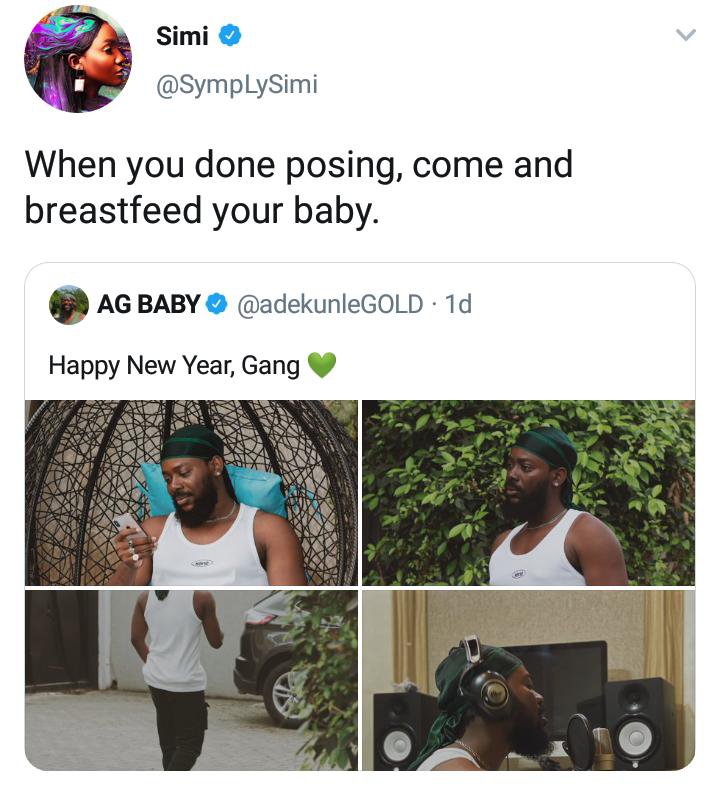This screenshot has width=720, height=787.
Task: Open the AG BABY profile name
Action: [x=149, y=304]
